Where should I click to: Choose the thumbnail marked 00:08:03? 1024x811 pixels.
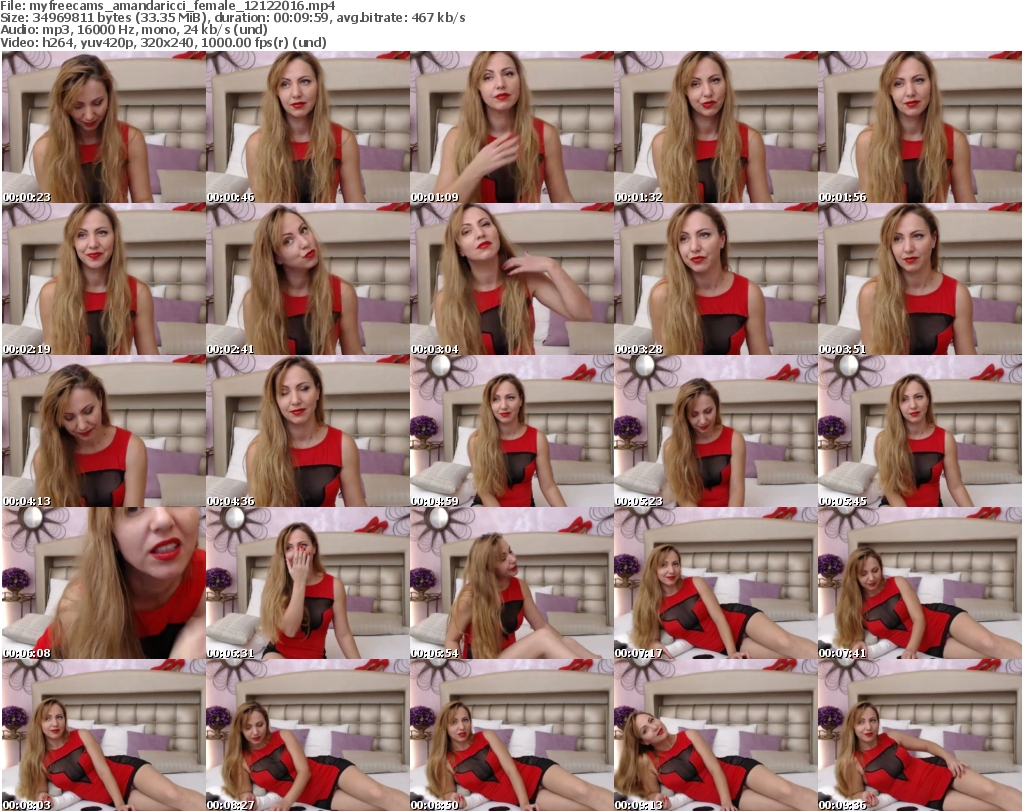(104, 735)
